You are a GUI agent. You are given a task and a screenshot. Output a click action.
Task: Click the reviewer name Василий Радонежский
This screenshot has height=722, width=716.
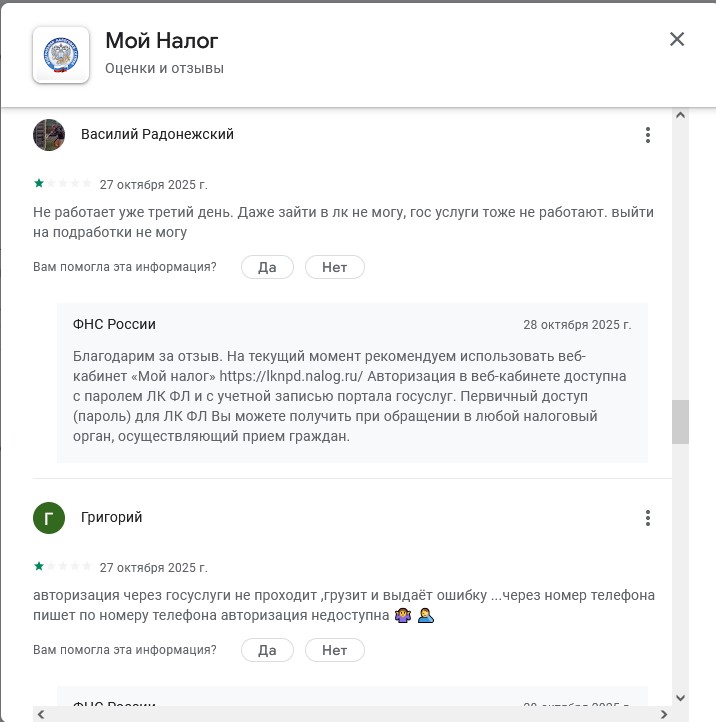pos(157,134)
